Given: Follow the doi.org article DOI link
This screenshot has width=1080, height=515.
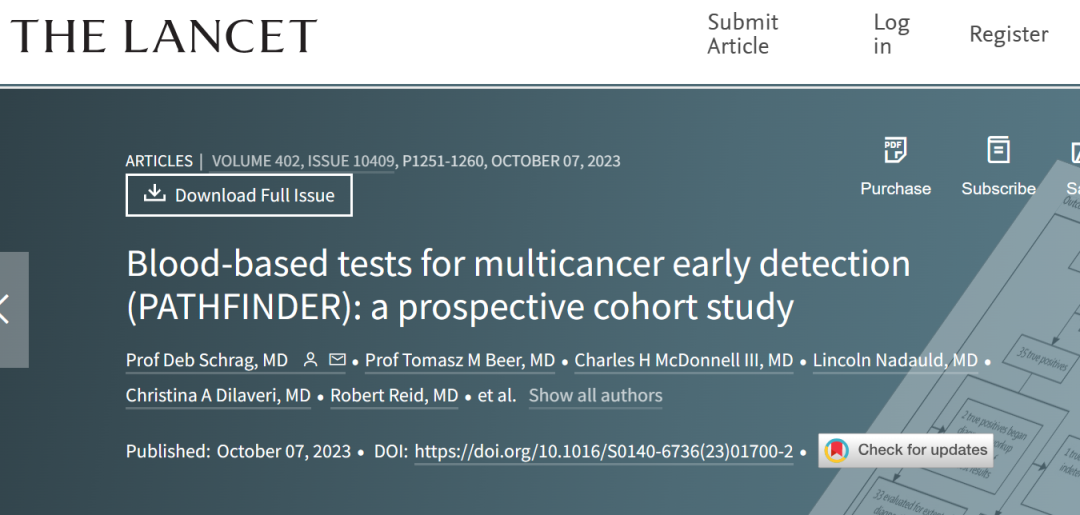Looking at the screenshot, I should (x=603, y=451).
